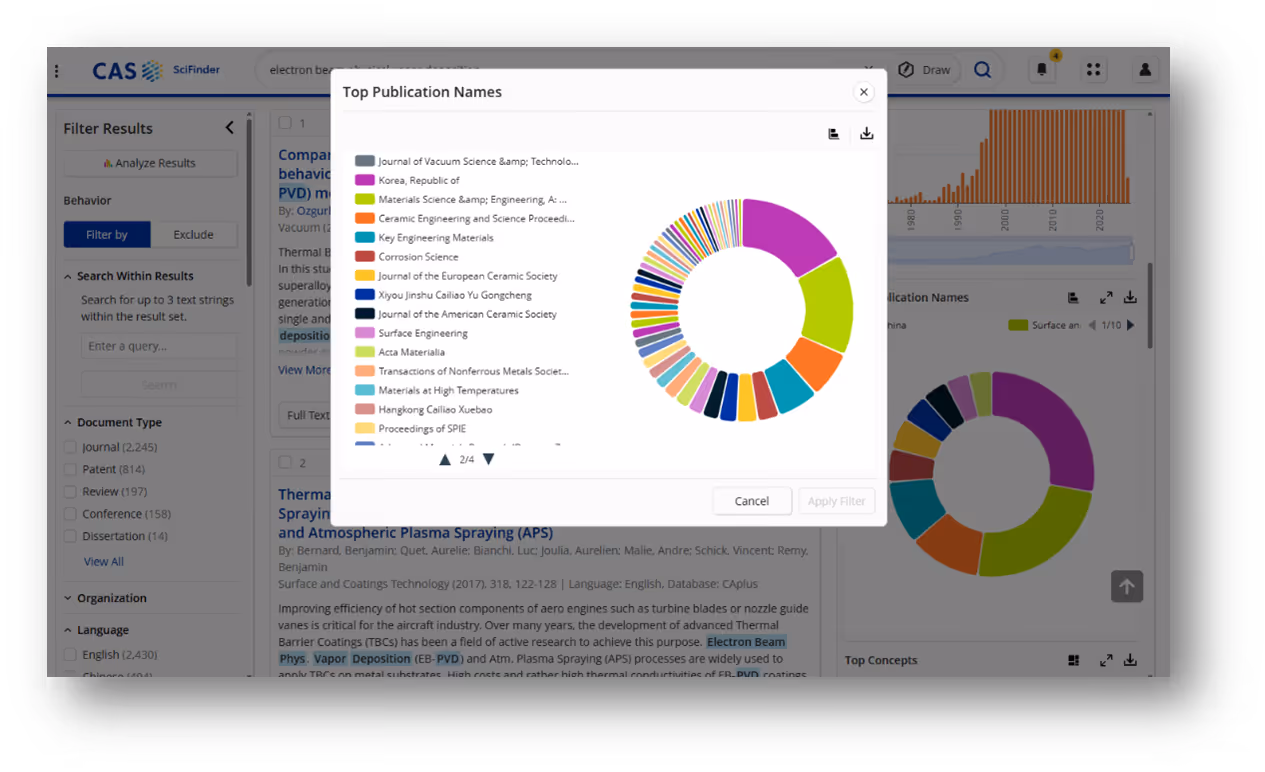
Task: Collapse the Filter Results sidebar
Action: [229, 128]
